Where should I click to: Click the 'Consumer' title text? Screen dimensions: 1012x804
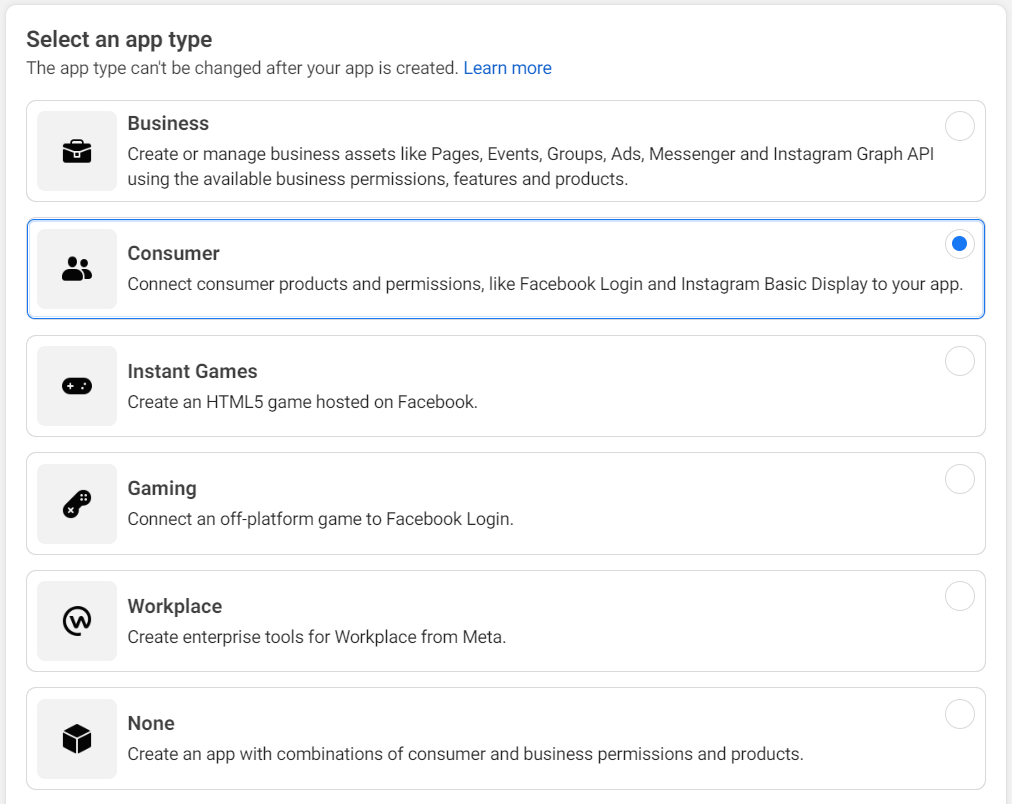(x=173, y=253)
